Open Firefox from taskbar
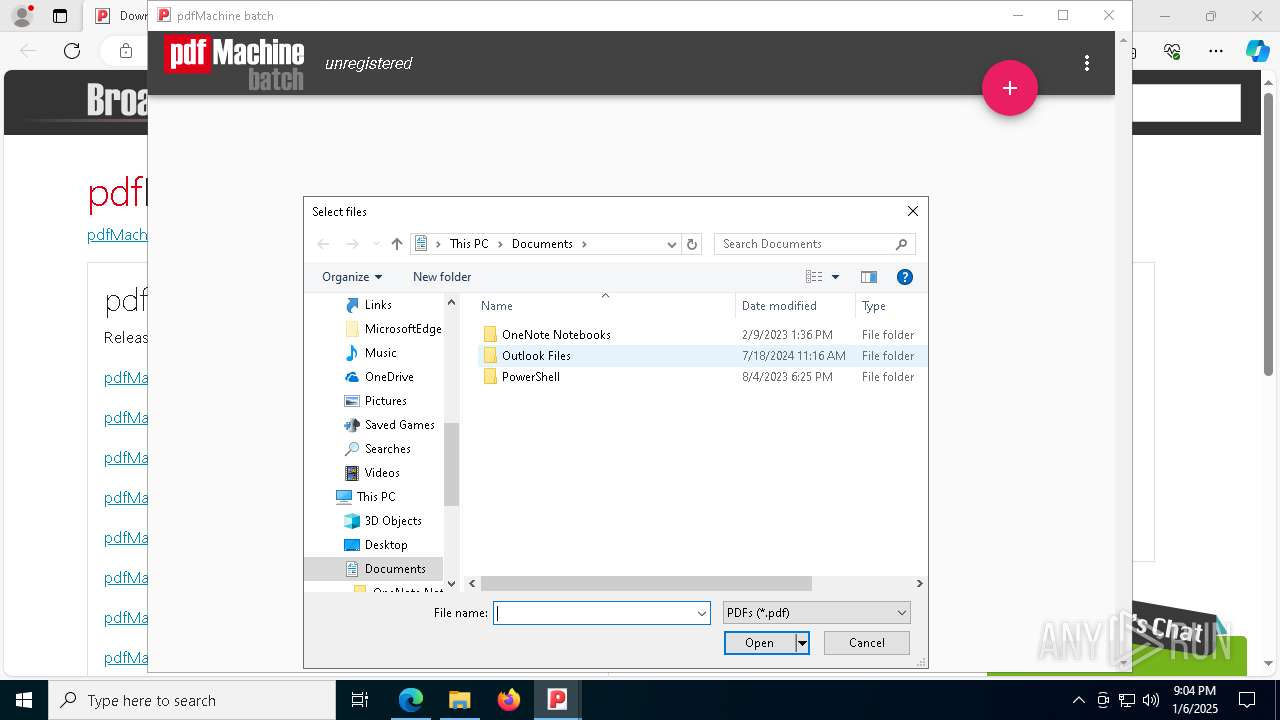This screenshot has height=720, width=1280. pyautogui.click(x=508, y=700)
